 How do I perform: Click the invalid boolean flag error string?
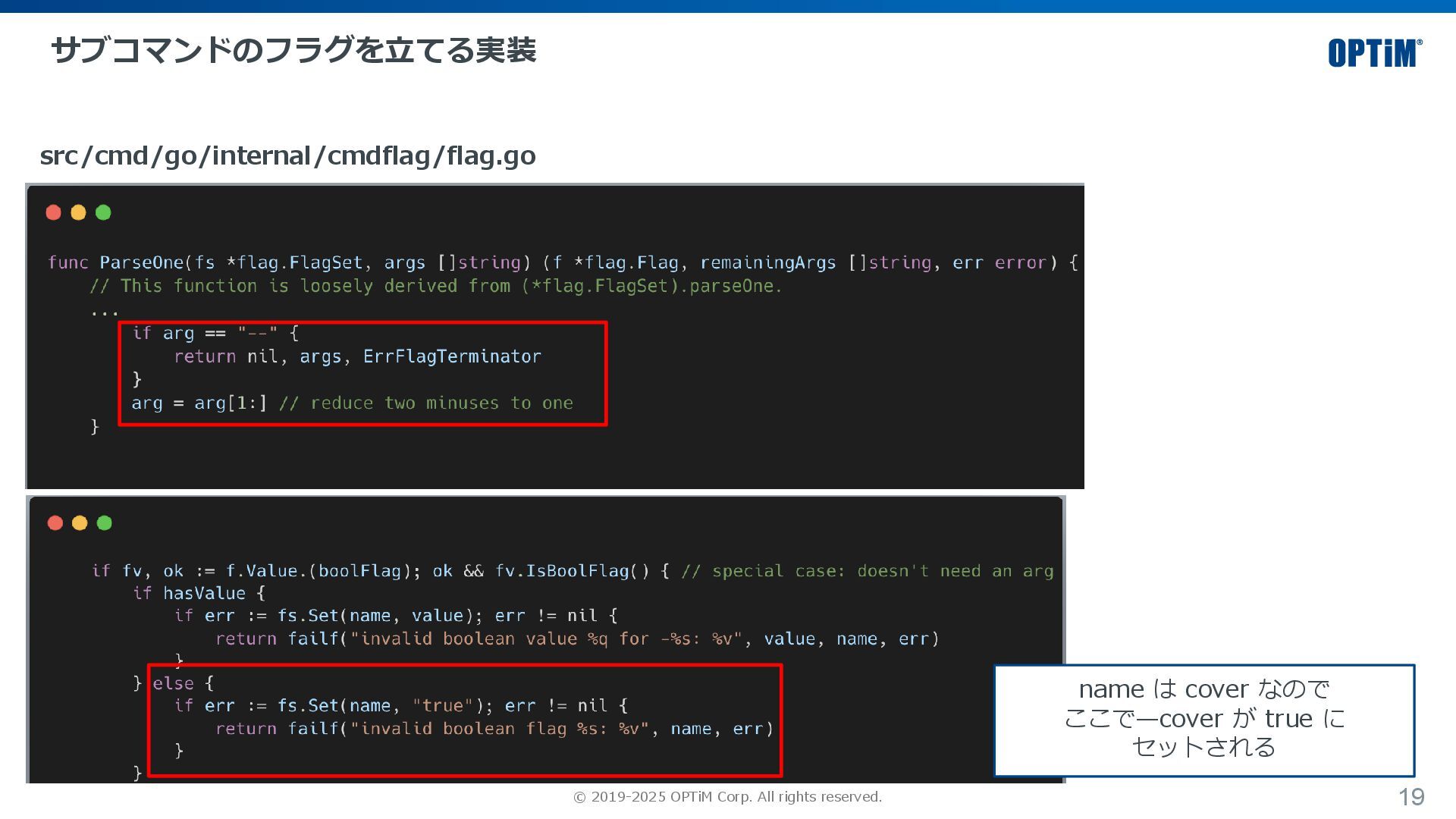pyautogui.click(x=500, y=729)
